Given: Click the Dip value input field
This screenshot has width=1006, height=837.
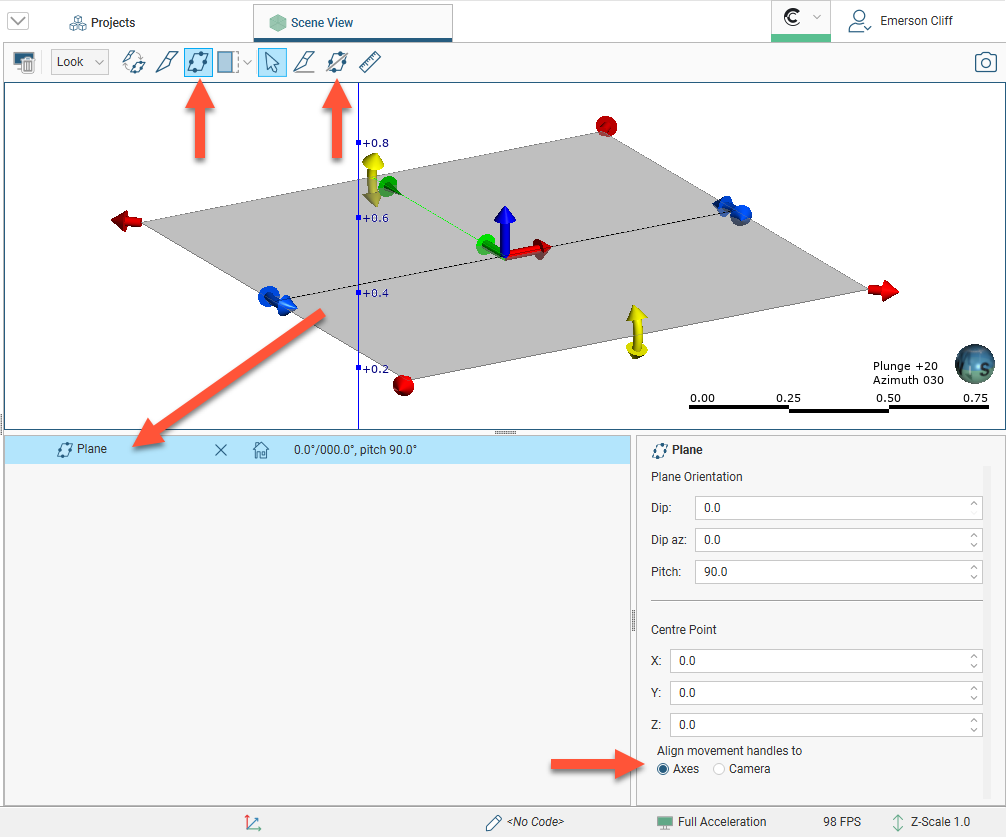Looking at the screenshot, I should click(832, 508).
